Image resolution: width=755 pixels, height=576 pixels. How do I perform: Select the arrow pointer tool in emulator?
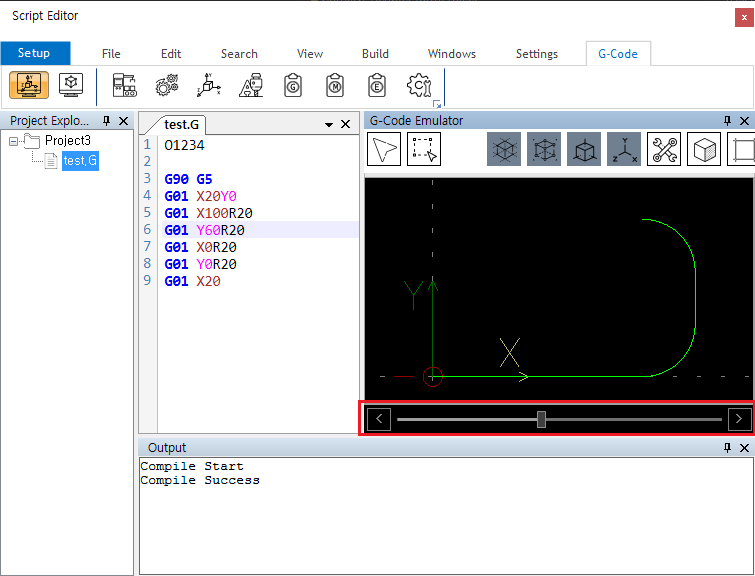click(384, 150)
